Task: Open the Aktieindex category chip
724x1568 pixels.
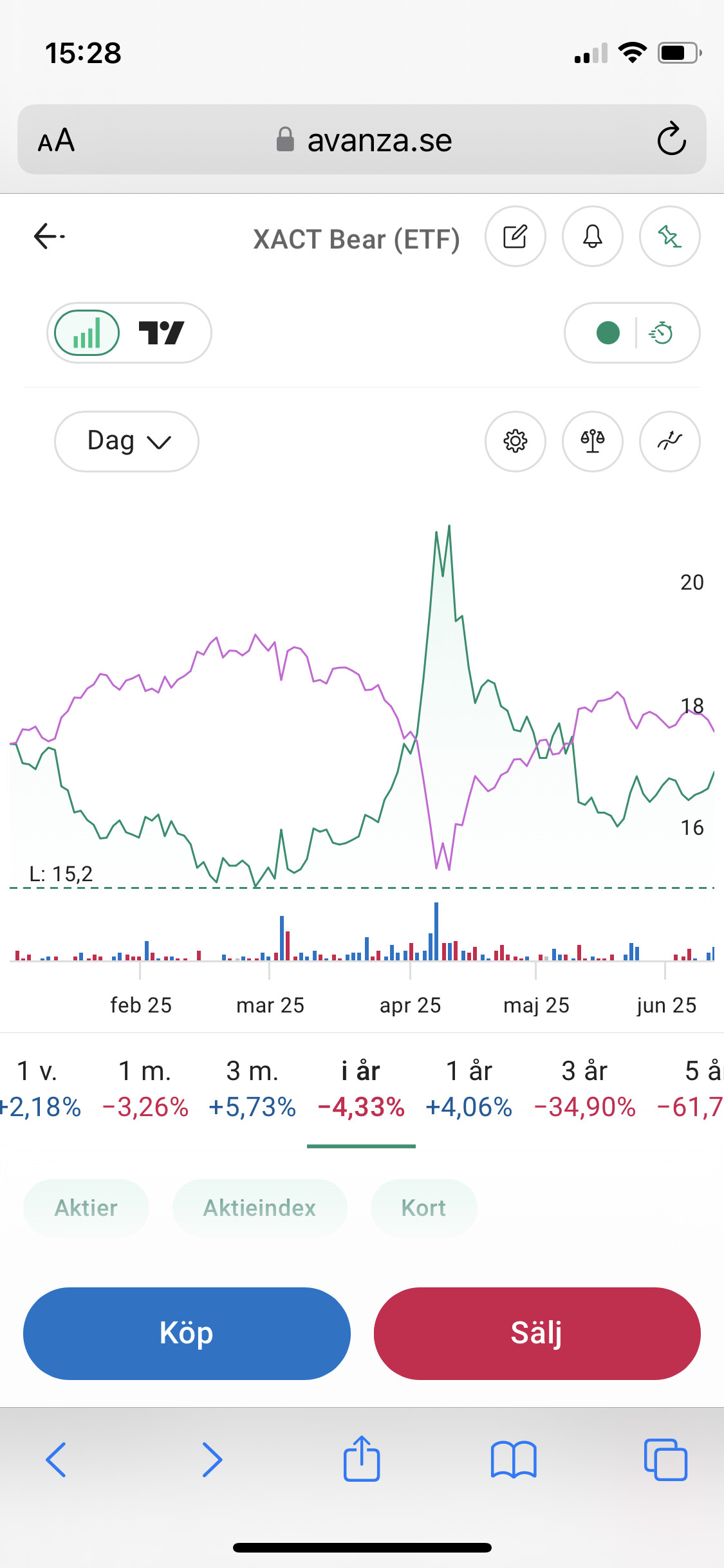Action: coord(260,1208)
